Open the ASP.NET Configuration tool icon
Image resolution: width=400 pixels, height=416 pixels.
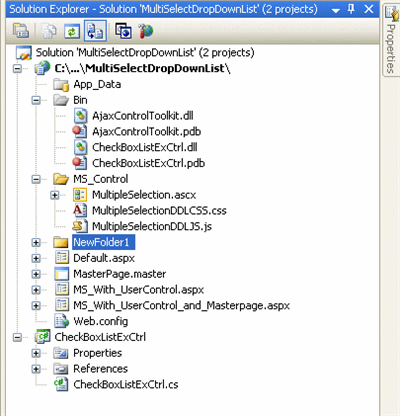[x=145, y=31]
